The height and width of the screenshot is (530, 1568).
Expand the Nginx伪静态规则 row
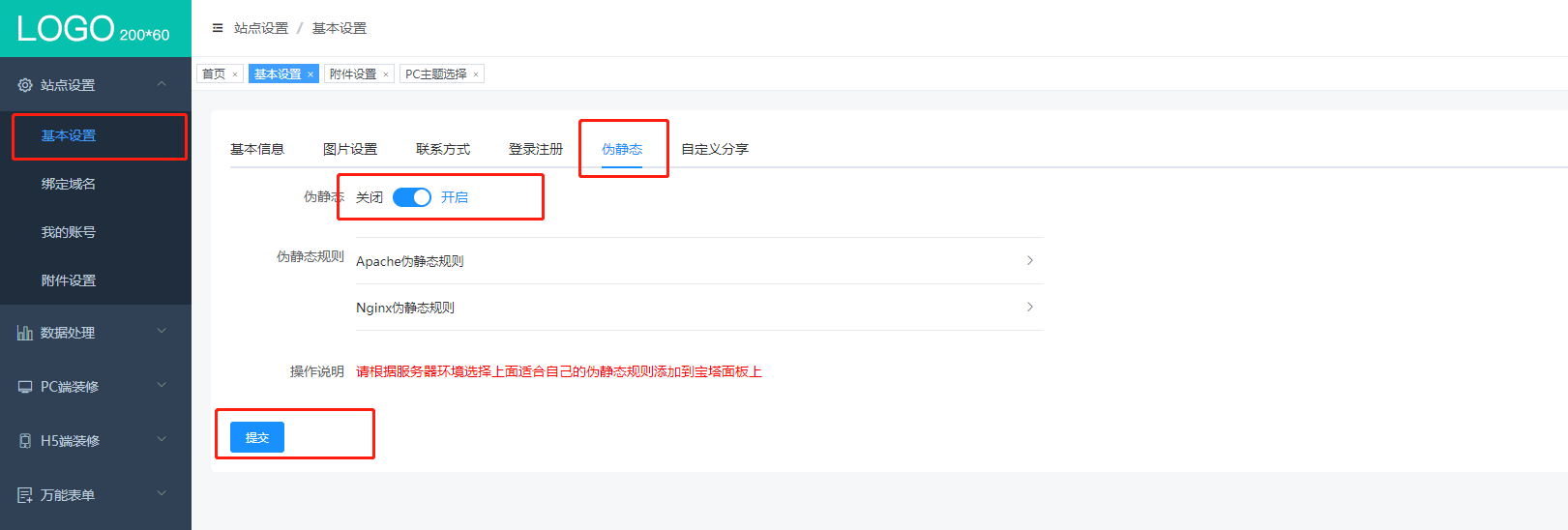1029,307
